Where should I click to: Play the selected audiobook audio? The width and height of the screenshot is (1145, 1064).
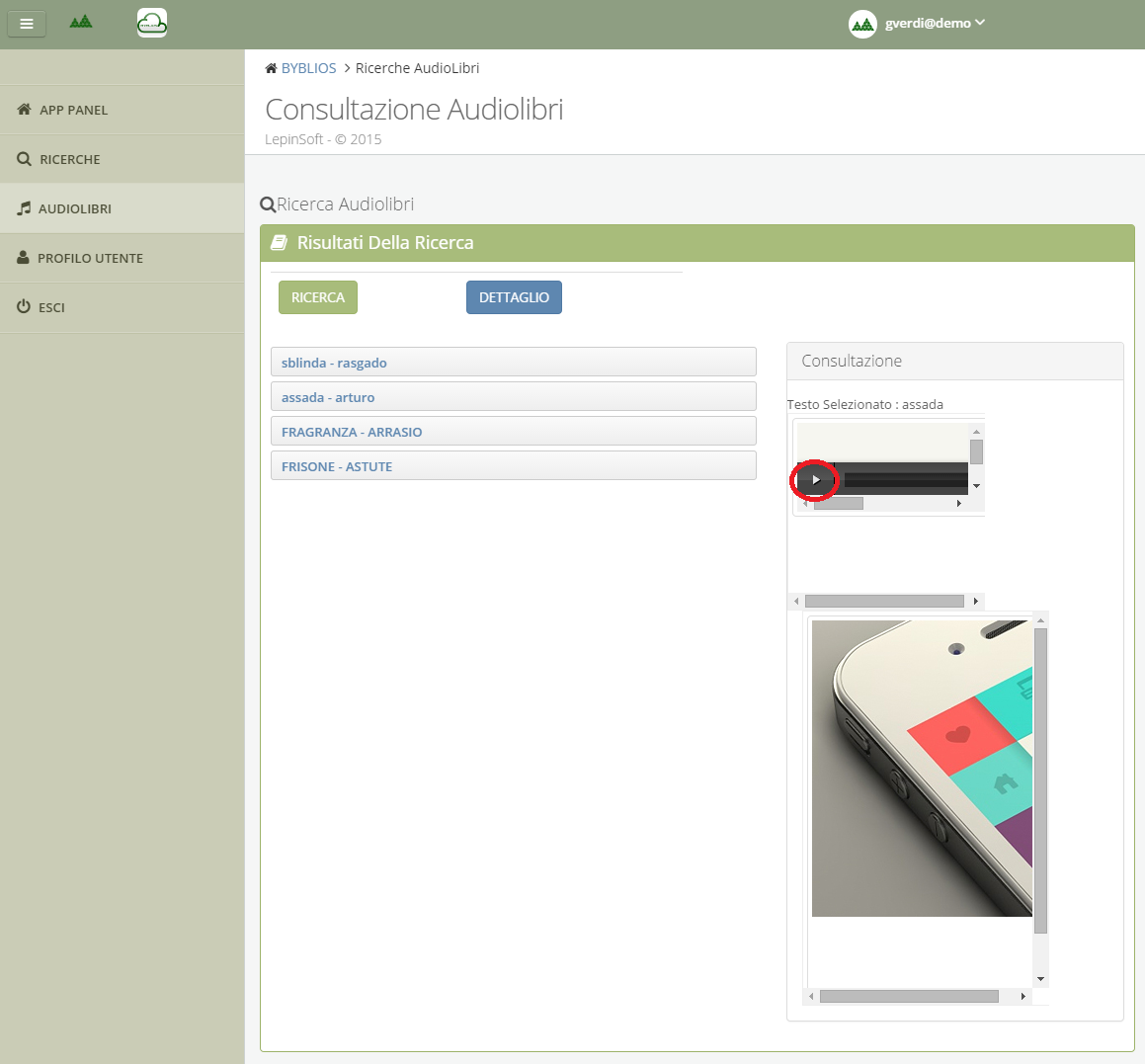tap(816, 480)
